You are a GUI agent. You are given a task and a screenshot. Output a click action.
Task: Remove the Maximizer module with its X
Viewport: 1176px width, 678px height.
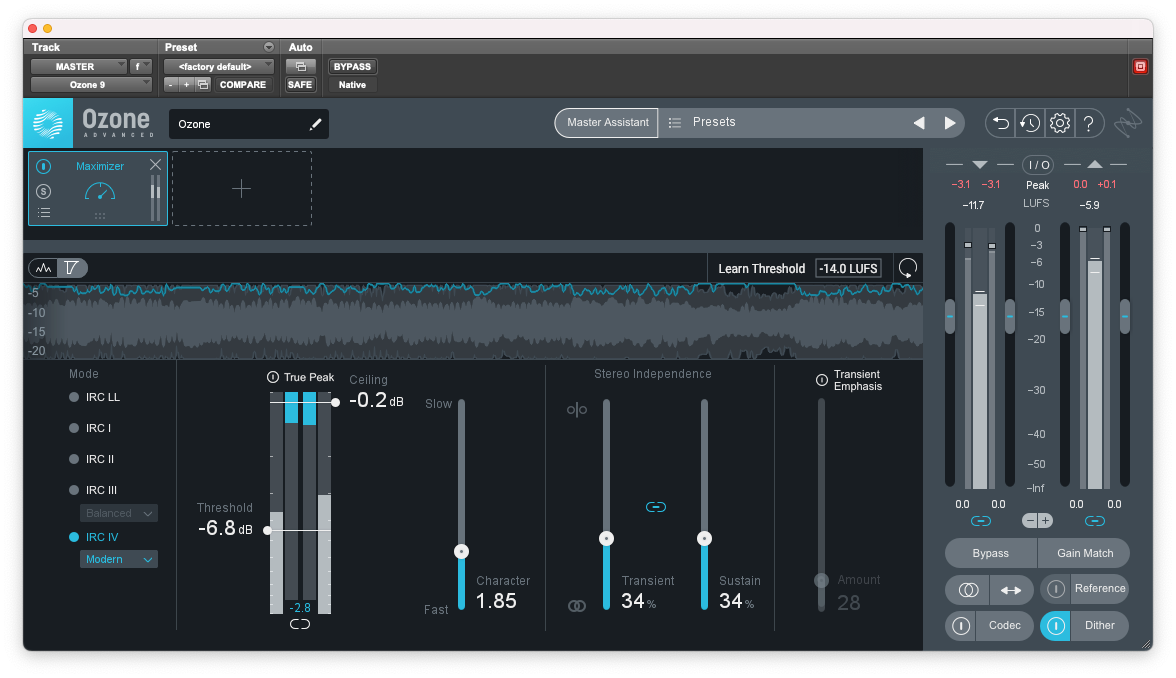155,164
